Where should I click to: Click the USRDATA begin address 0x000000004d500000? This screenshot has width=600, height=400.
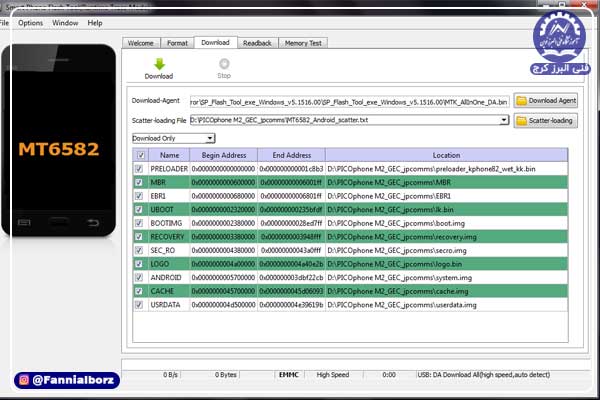click(223, 305)
